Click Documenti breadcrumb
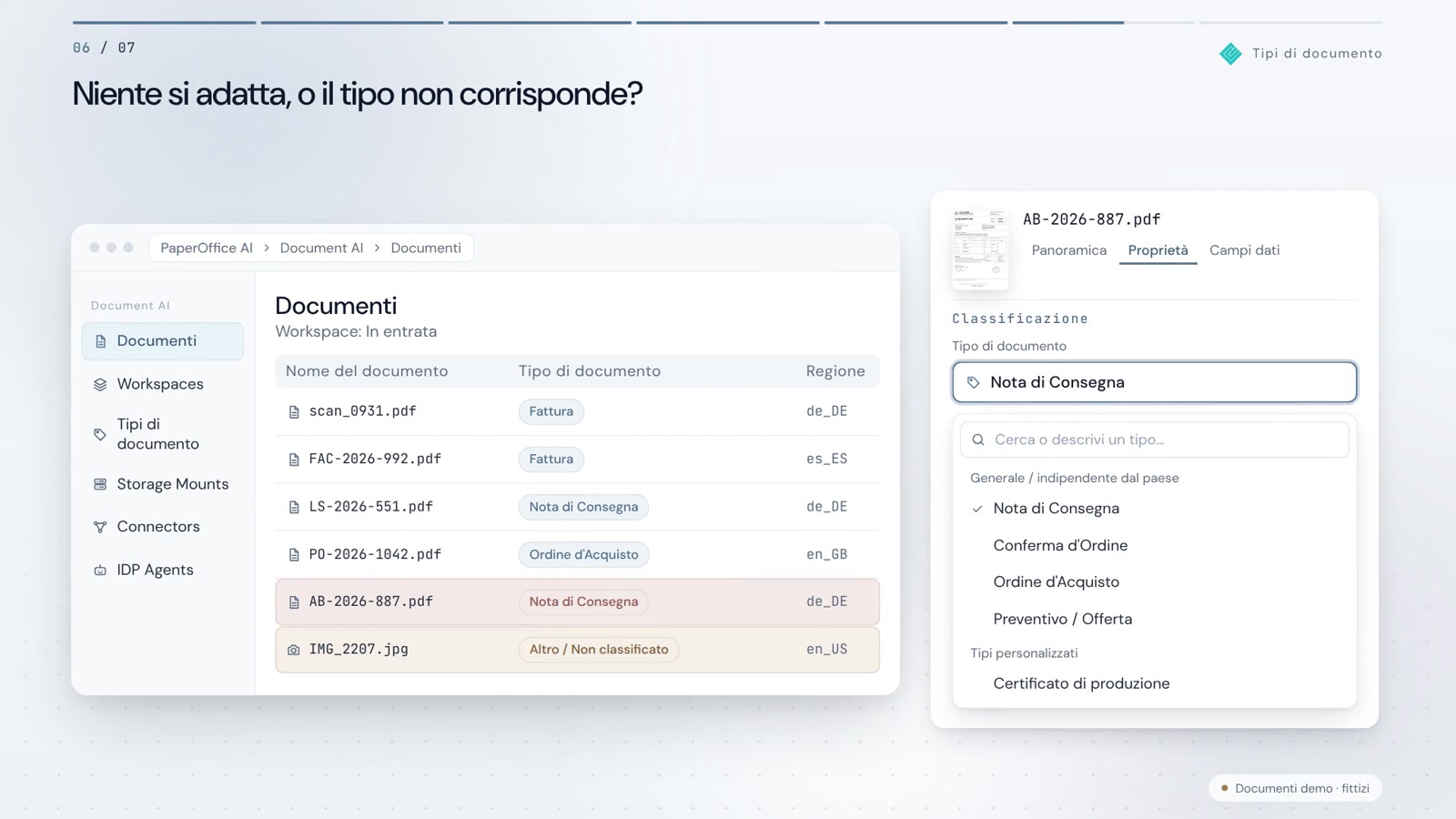 pos(426,248)
